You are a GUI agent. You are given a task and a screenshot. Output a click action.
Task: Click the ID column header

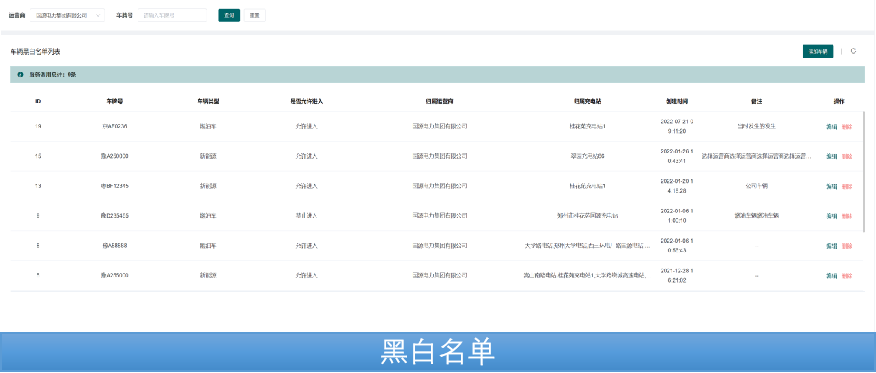pos(37,102)
